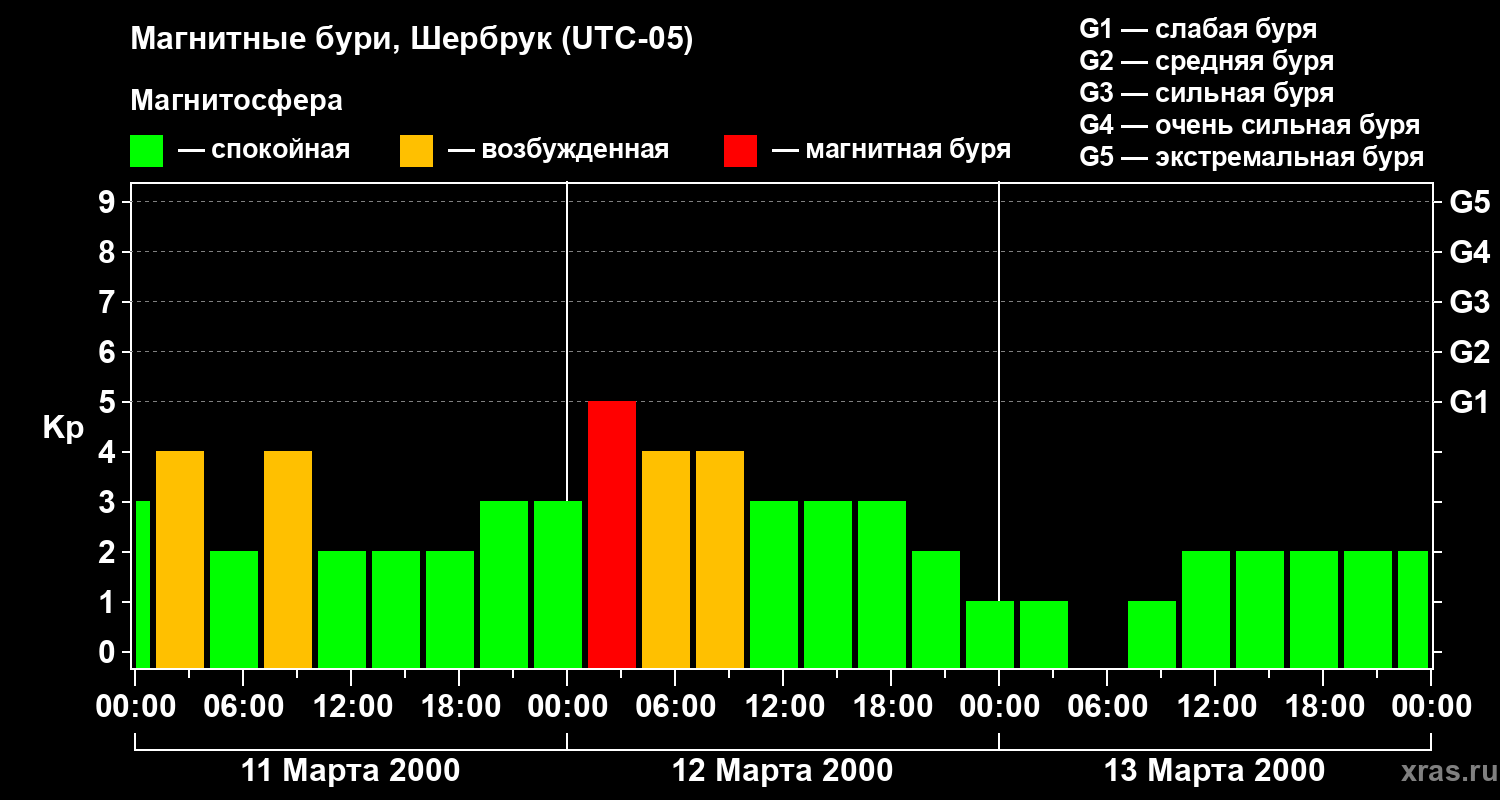1500x800 pixels.
Task: Click the G1 storm level label on right axis
Action: [x=1469, y=402]
